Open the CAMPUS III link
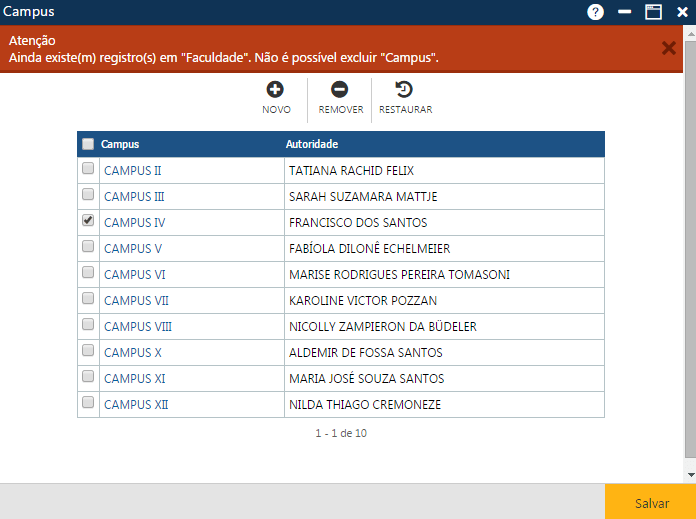This screenshot has height=519, width=696. pyautogui.click(x=134, y=197)
